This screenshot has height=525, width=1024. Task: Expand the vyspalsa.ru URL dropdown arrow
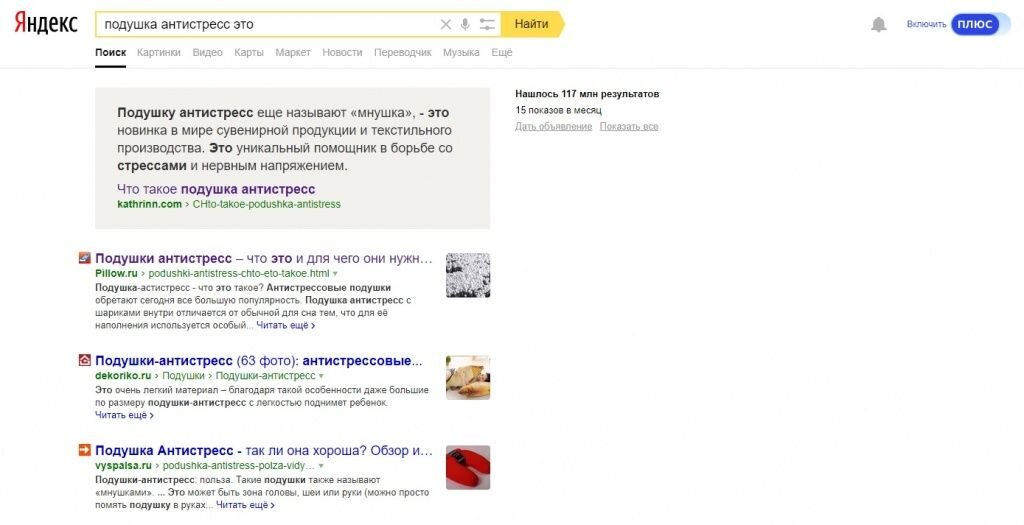click(x=321, y=466)
